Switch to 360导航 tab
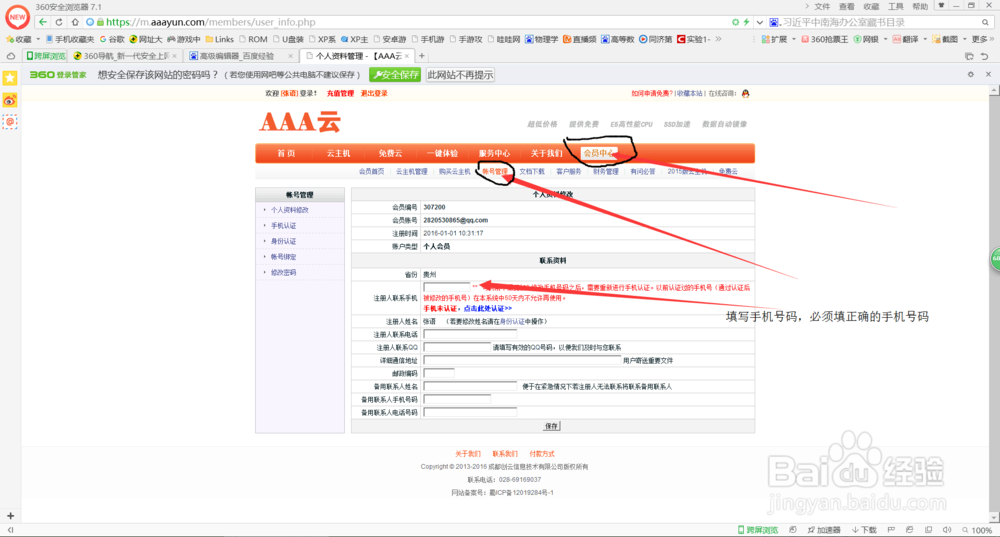The image size is (1000, 537). click(125, 56)
